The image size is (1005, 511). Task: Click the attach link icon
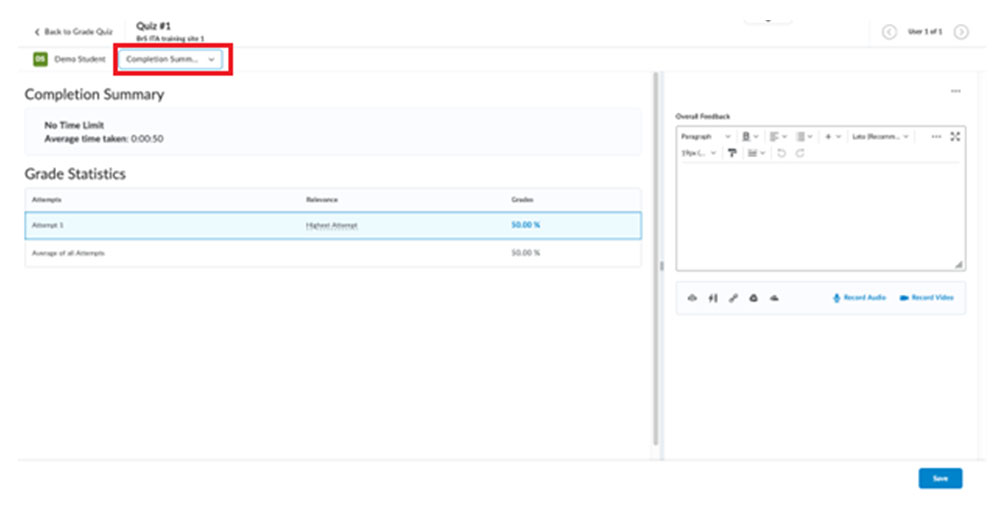[733, 298]
